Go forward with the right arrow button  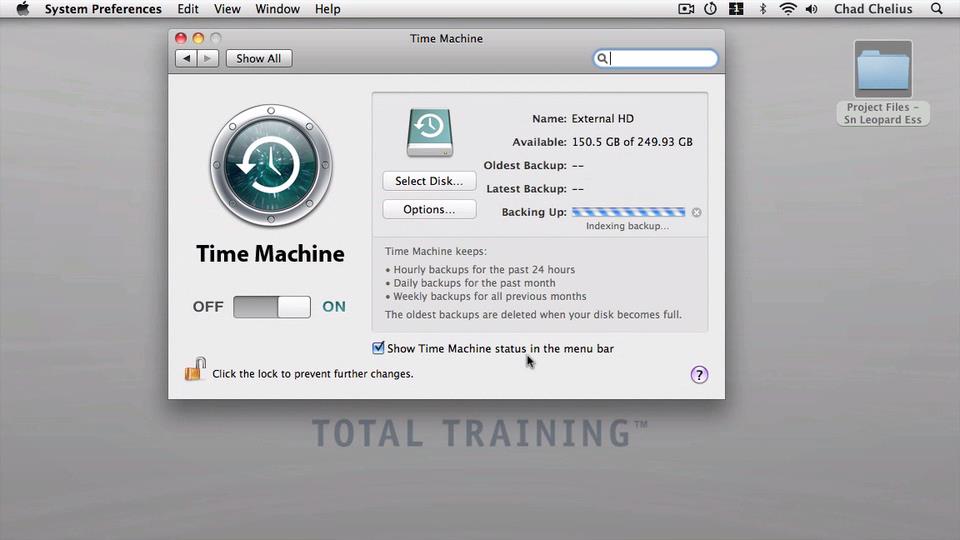pos(208,58)
